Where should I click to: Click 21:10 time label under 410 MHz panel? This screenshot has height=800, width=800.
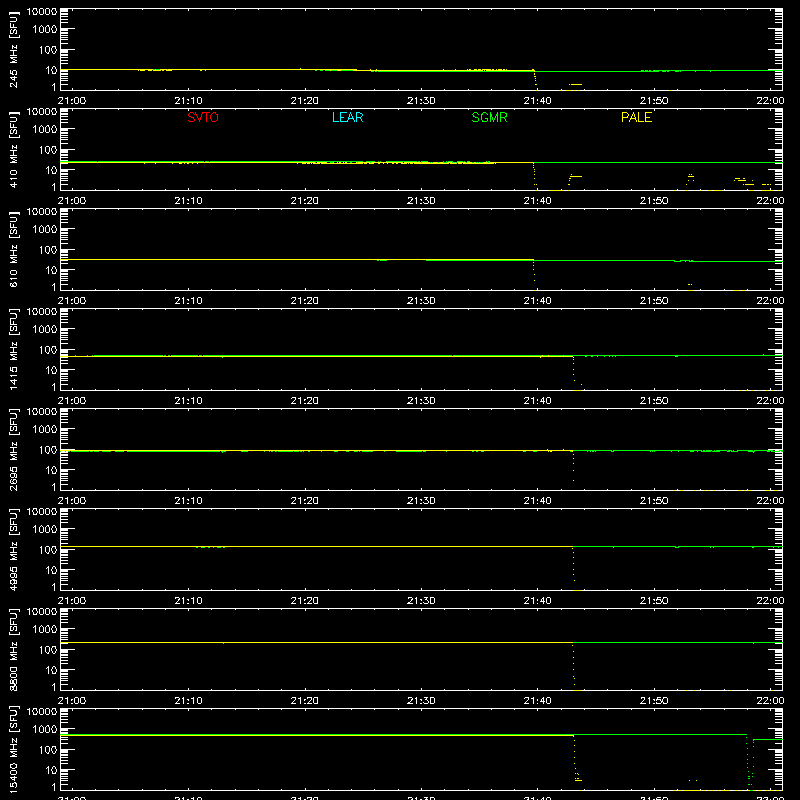[188, 201]
